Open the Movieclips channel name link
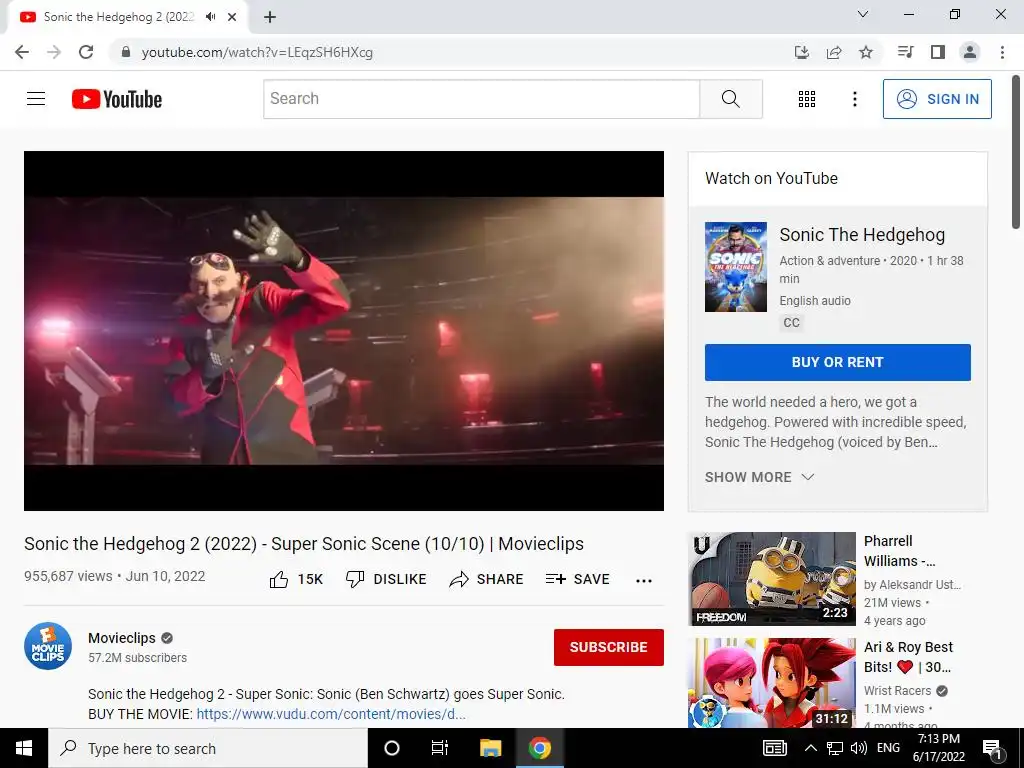The width and height of the screenshot is (1024, 768). [122, 638]
